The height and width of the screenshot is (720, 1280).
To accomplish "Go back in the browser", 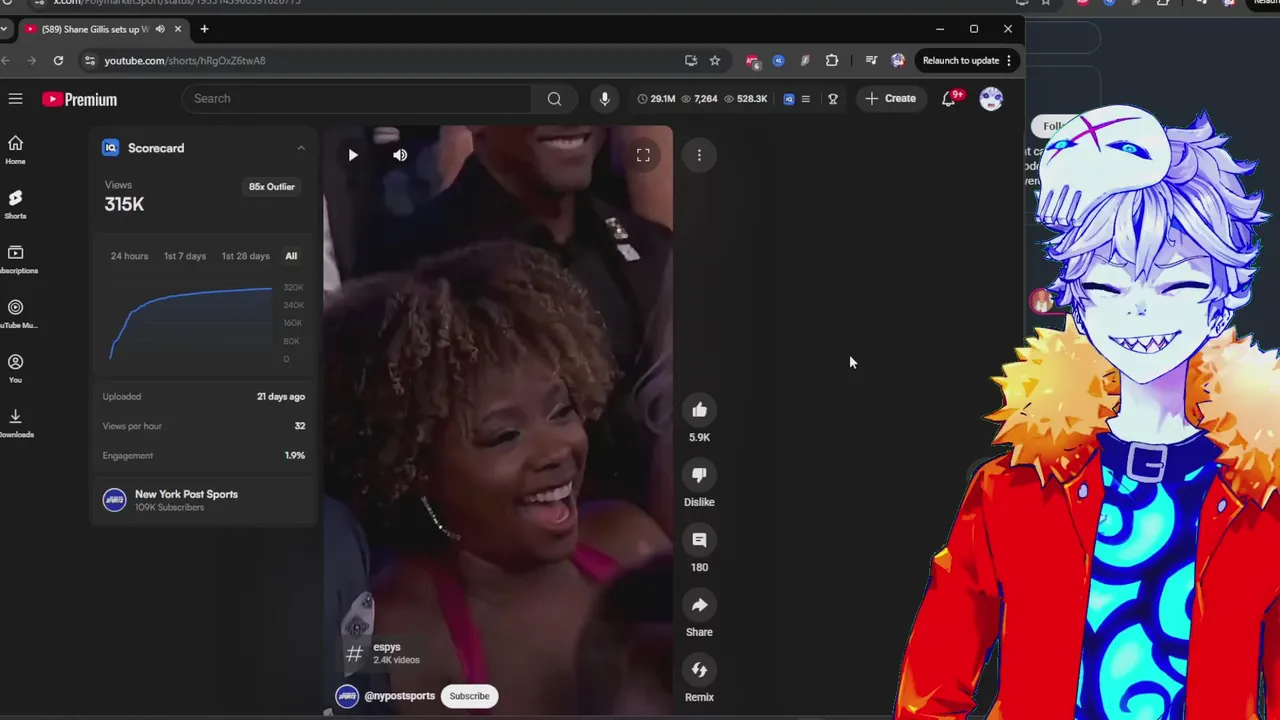I will point(5,61).
